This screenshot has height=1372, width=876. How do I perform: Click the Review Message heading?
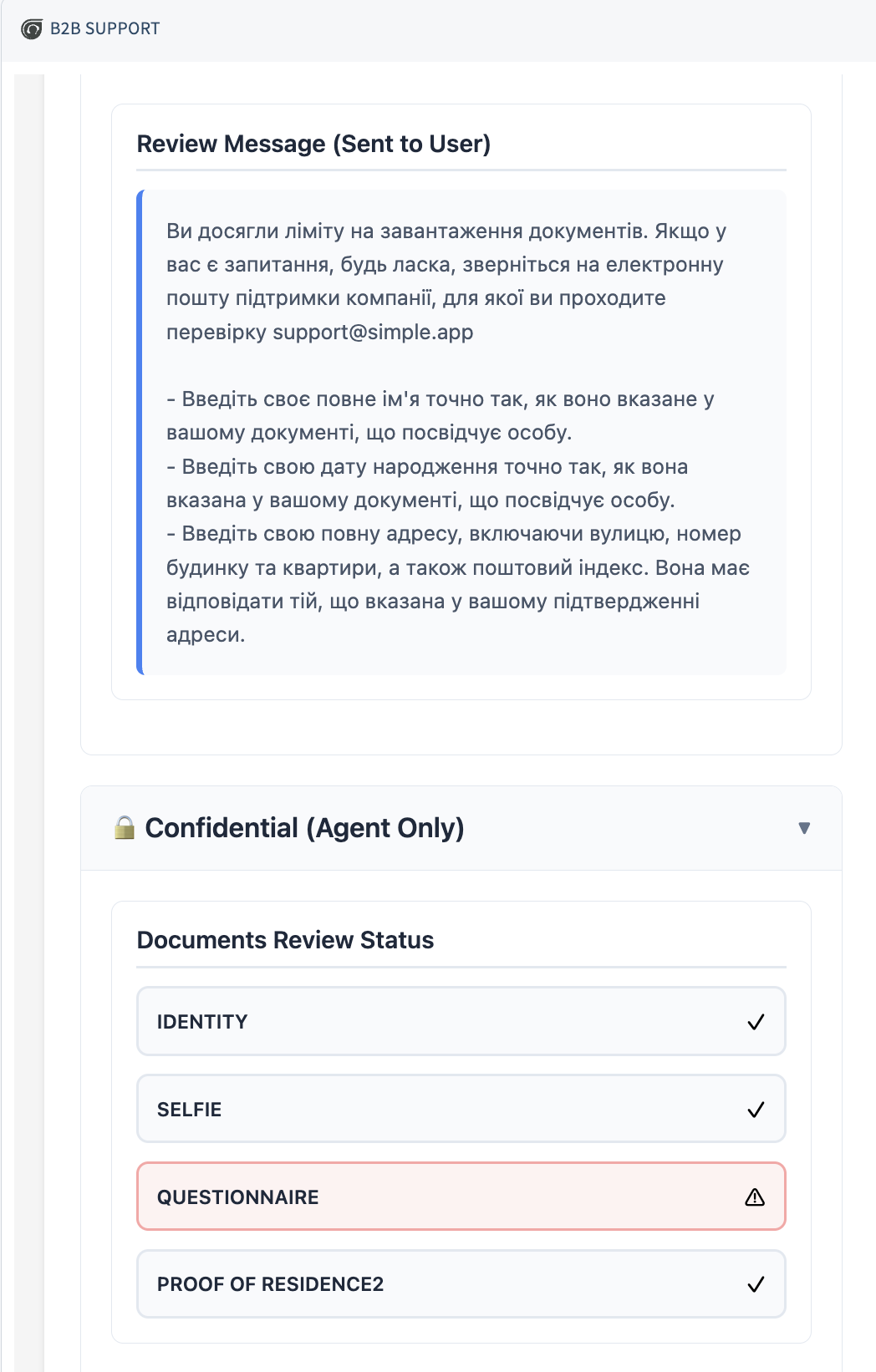[313, 144]
